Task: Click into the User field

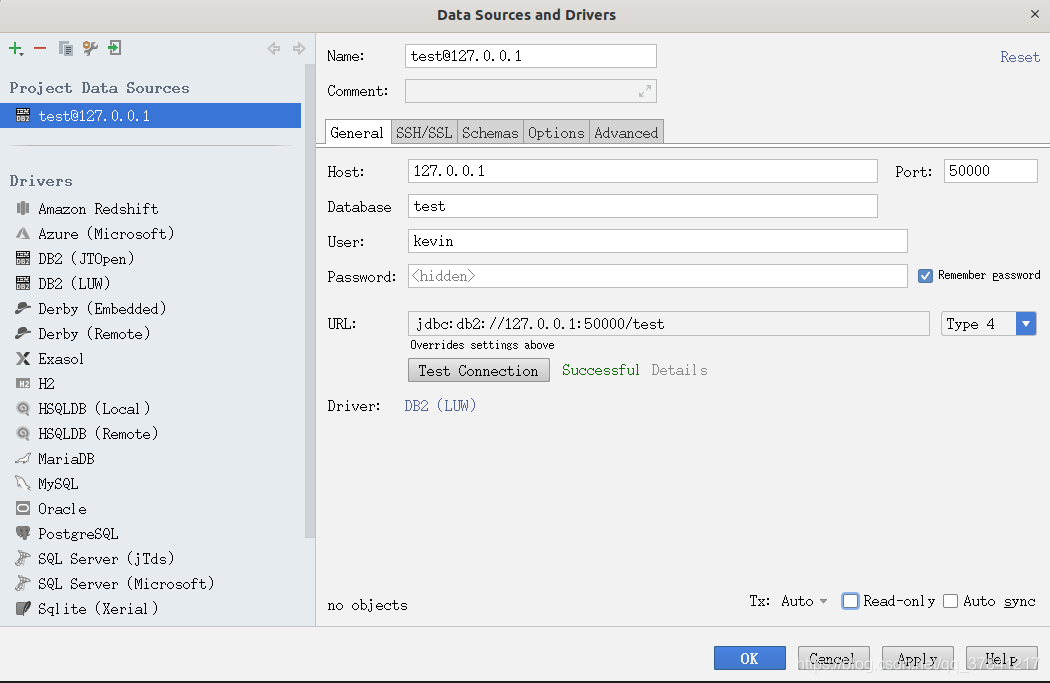Action: 658,241
